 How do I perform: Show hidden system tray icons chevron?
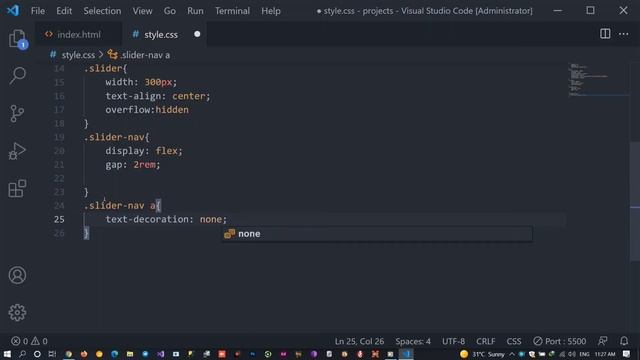(x=512, y=354)
